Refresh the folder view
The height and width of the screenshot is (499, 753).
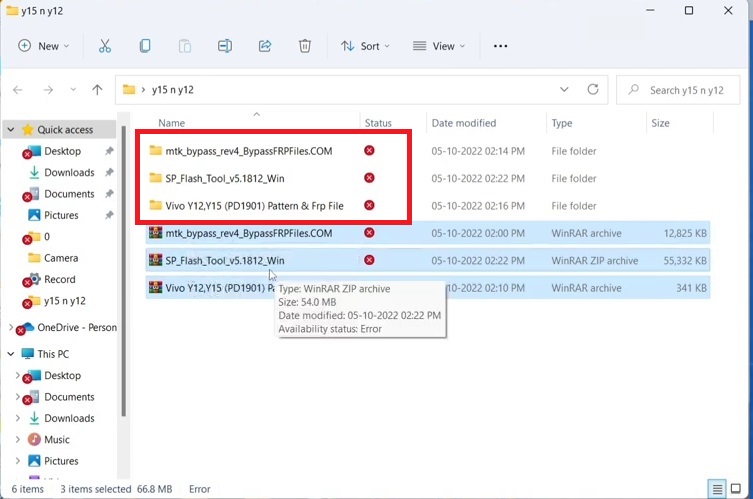[593, 89]
